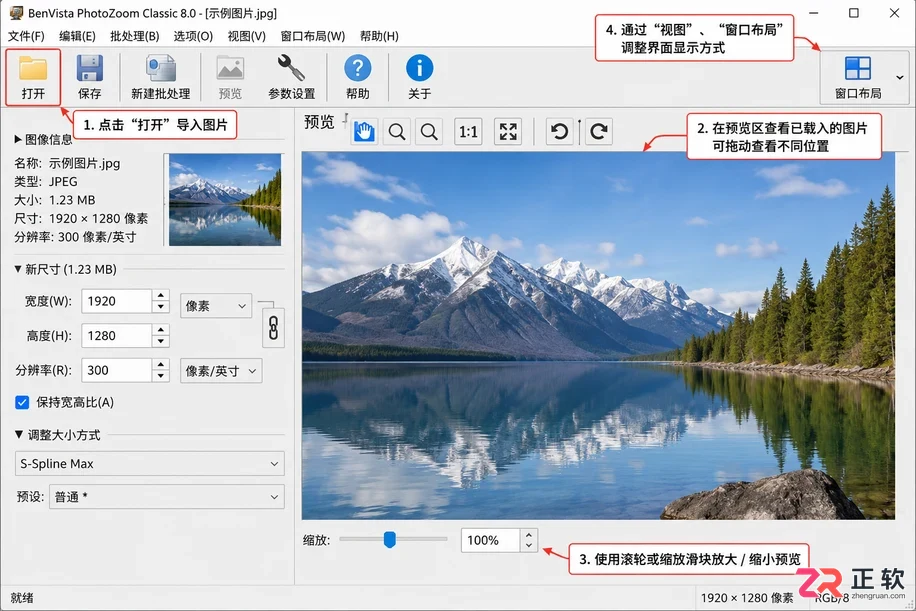The image size is (916, 611).
Task: Click the 分辨率(R) input field
Action: 116,370
